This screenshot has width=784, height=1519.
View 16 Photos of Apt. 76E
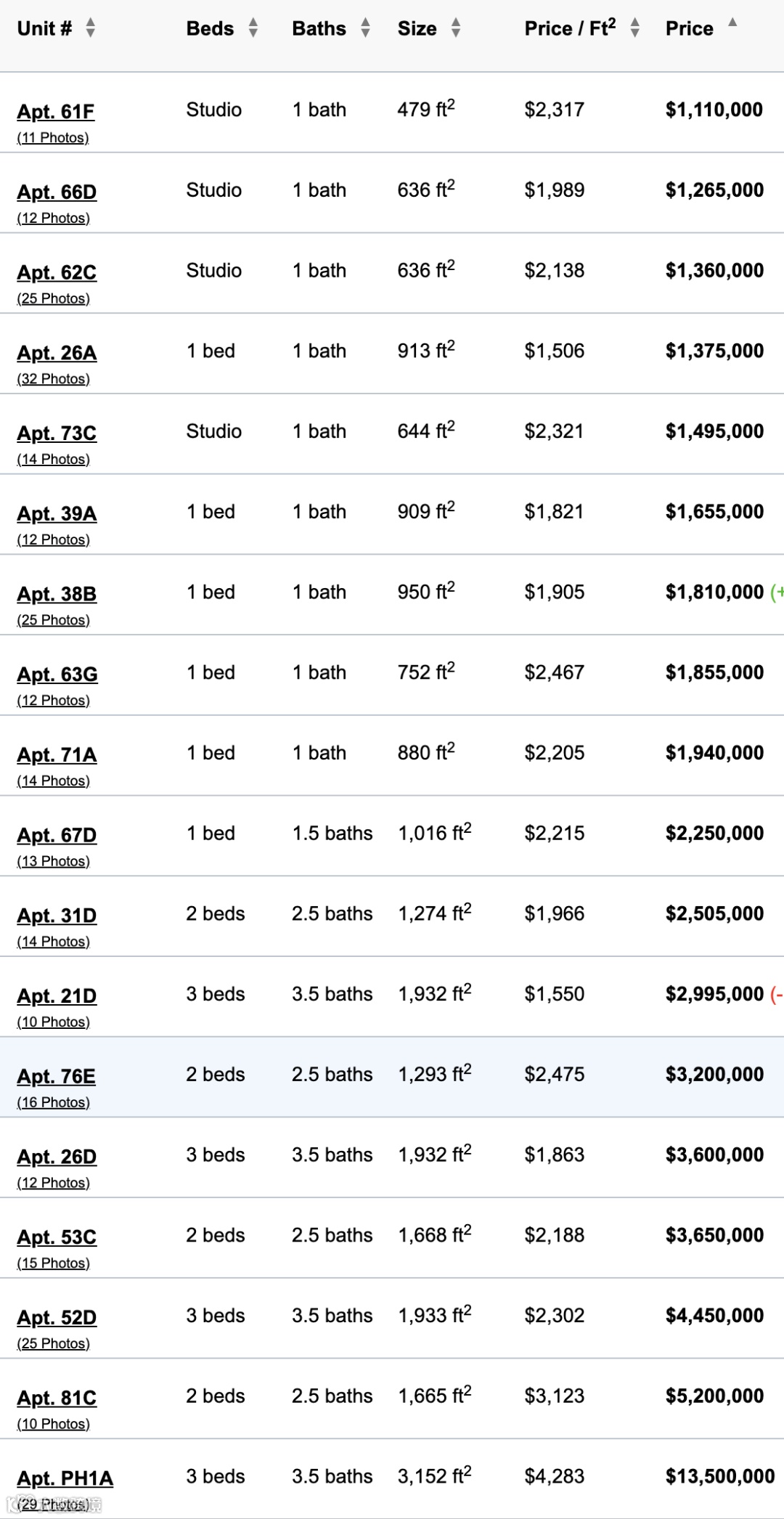pyautogui.click(x=54, y=1103)
